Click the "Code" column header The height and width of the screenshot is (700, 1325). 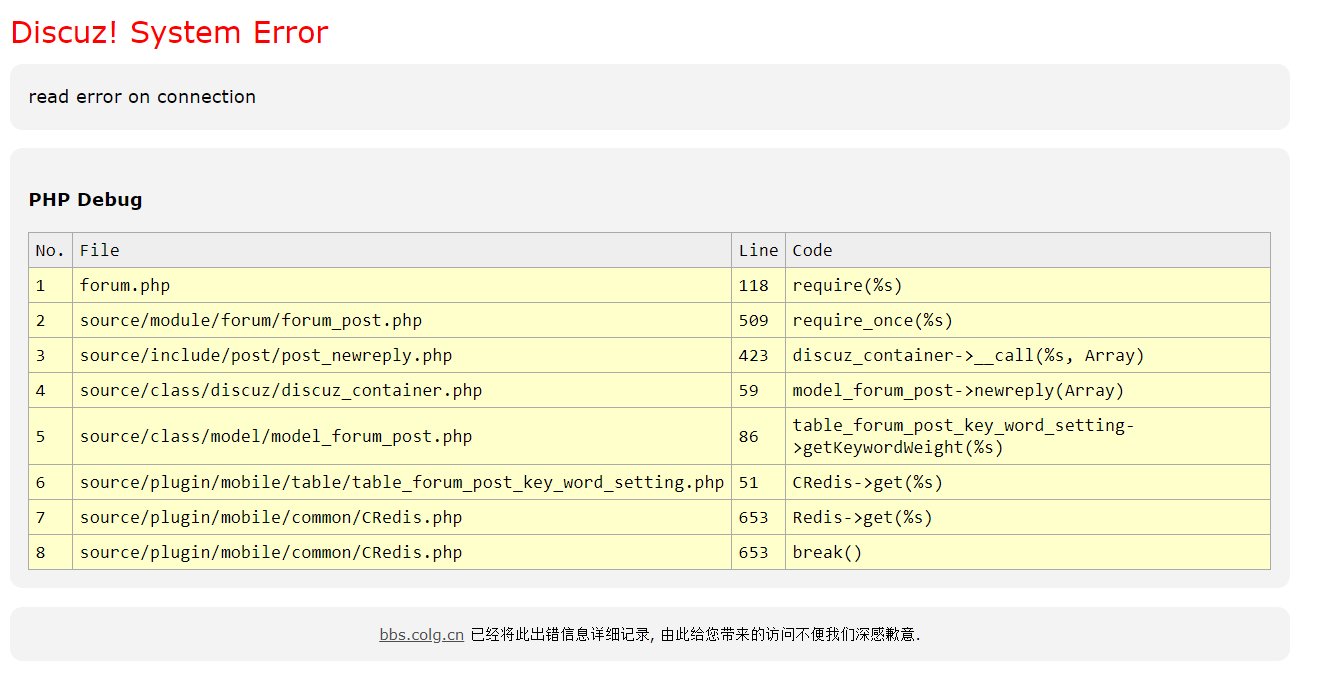click(1028, 250)
